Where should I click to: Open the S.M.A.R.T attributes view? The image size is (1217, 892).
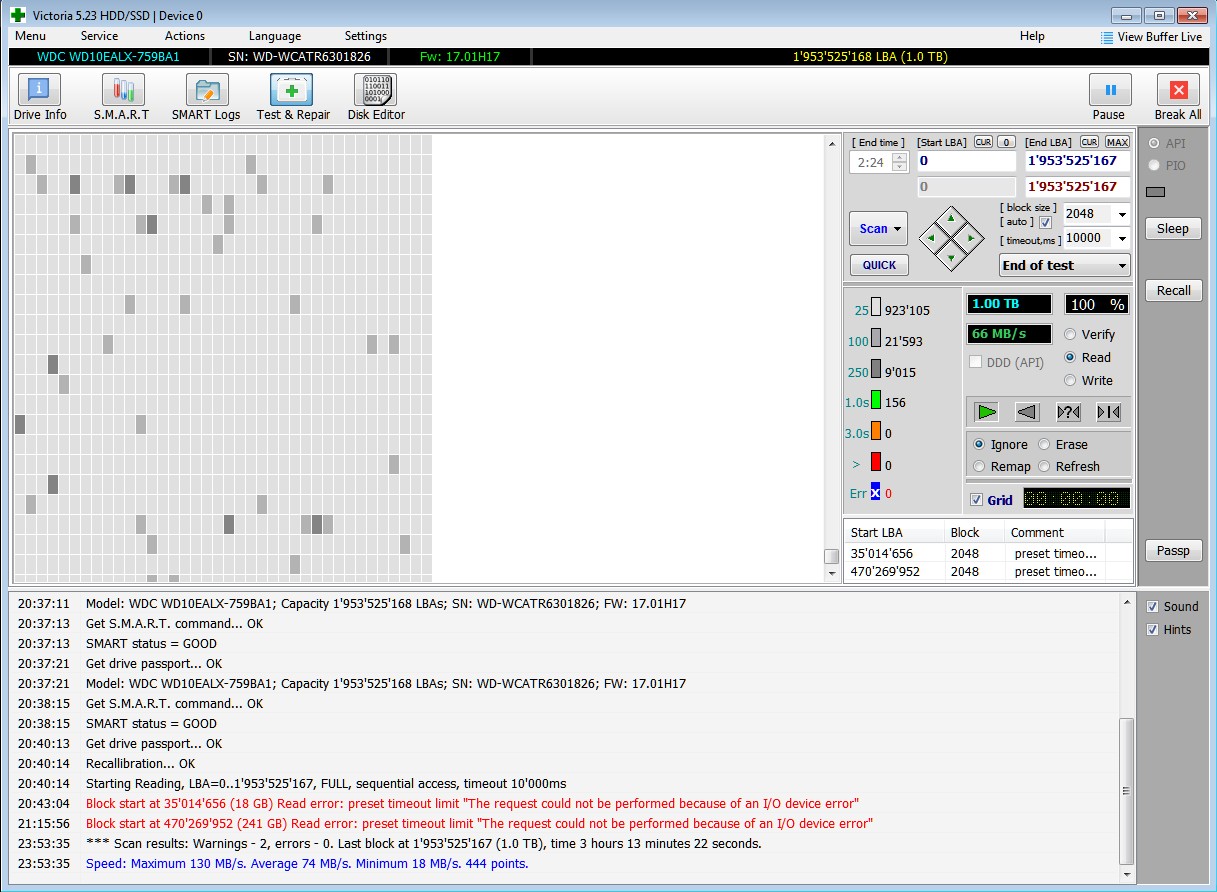coord(122,97)
